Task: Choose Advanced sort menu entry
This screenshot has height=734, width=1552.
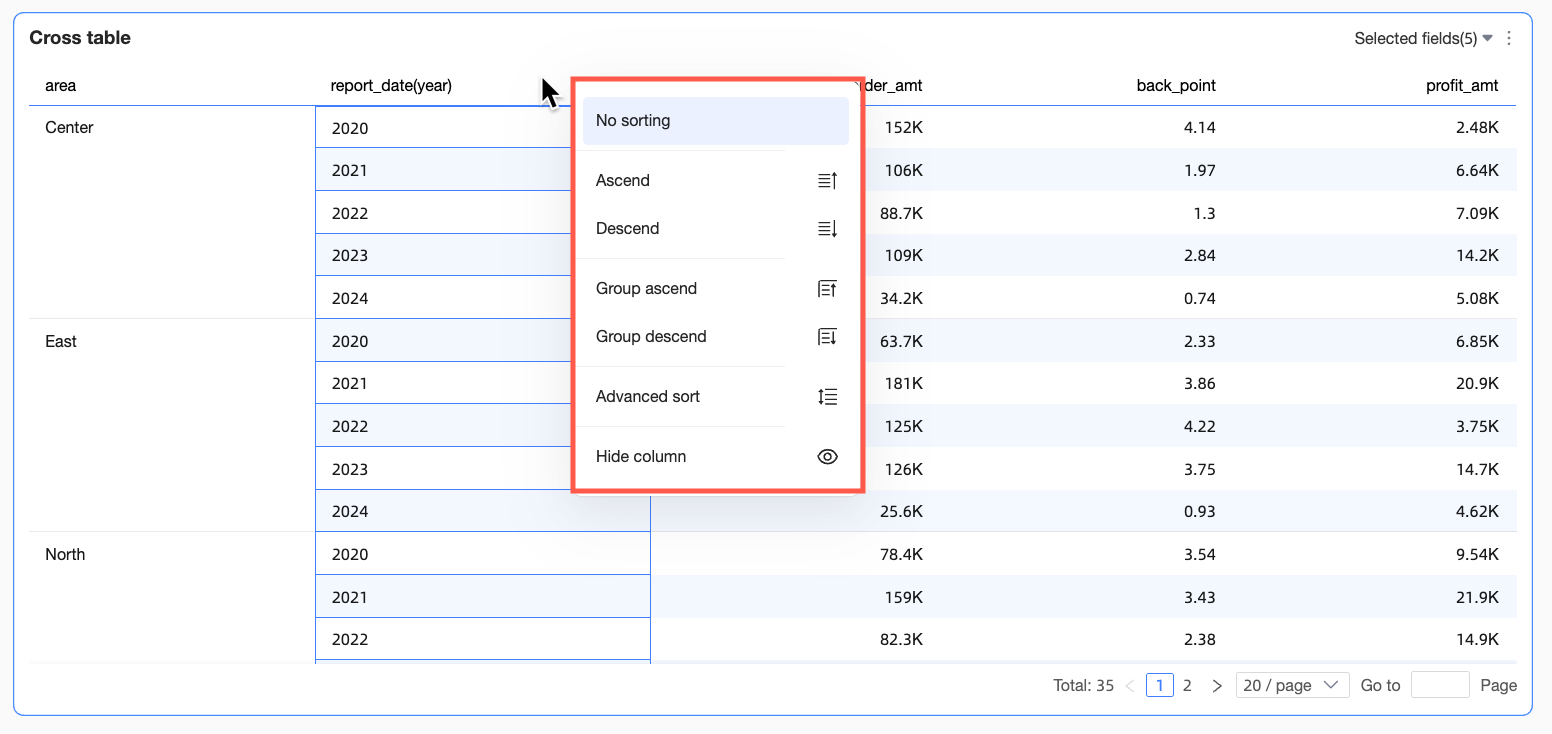Action: coord(648,397)
